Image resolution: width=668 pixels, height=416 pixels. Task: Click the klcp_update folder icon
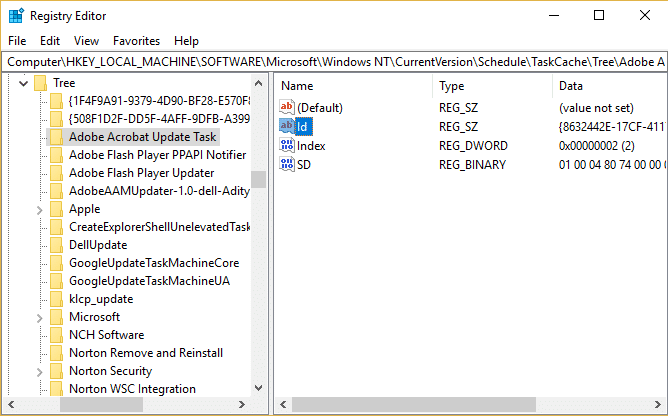click(56, 299)
